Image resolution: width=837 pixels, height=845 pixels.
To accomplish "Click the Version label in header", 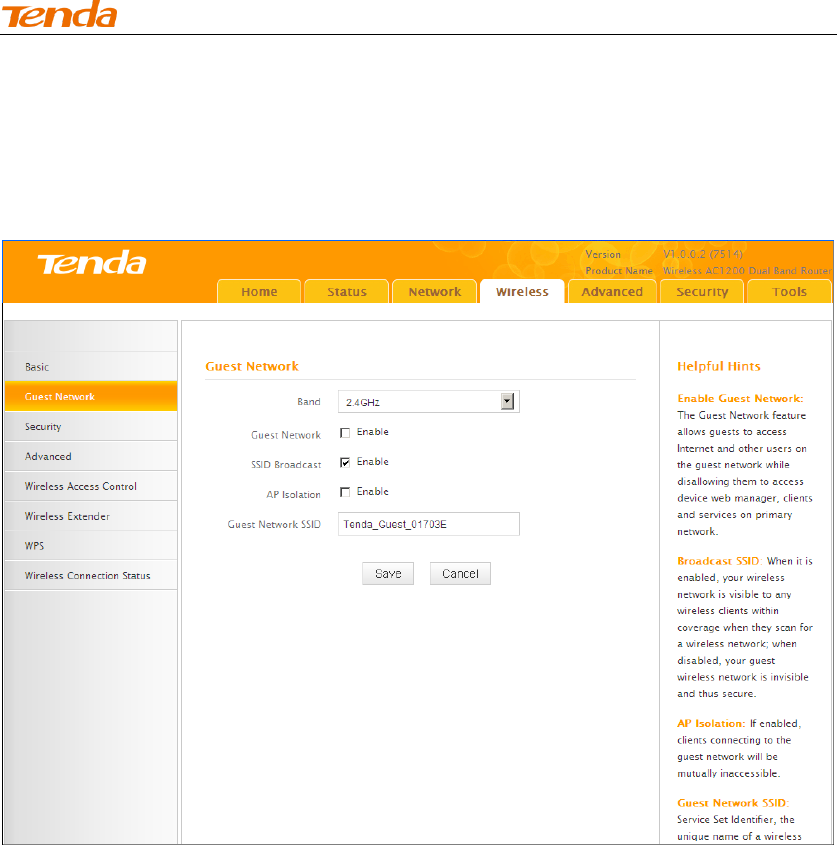I will [603, 254].
